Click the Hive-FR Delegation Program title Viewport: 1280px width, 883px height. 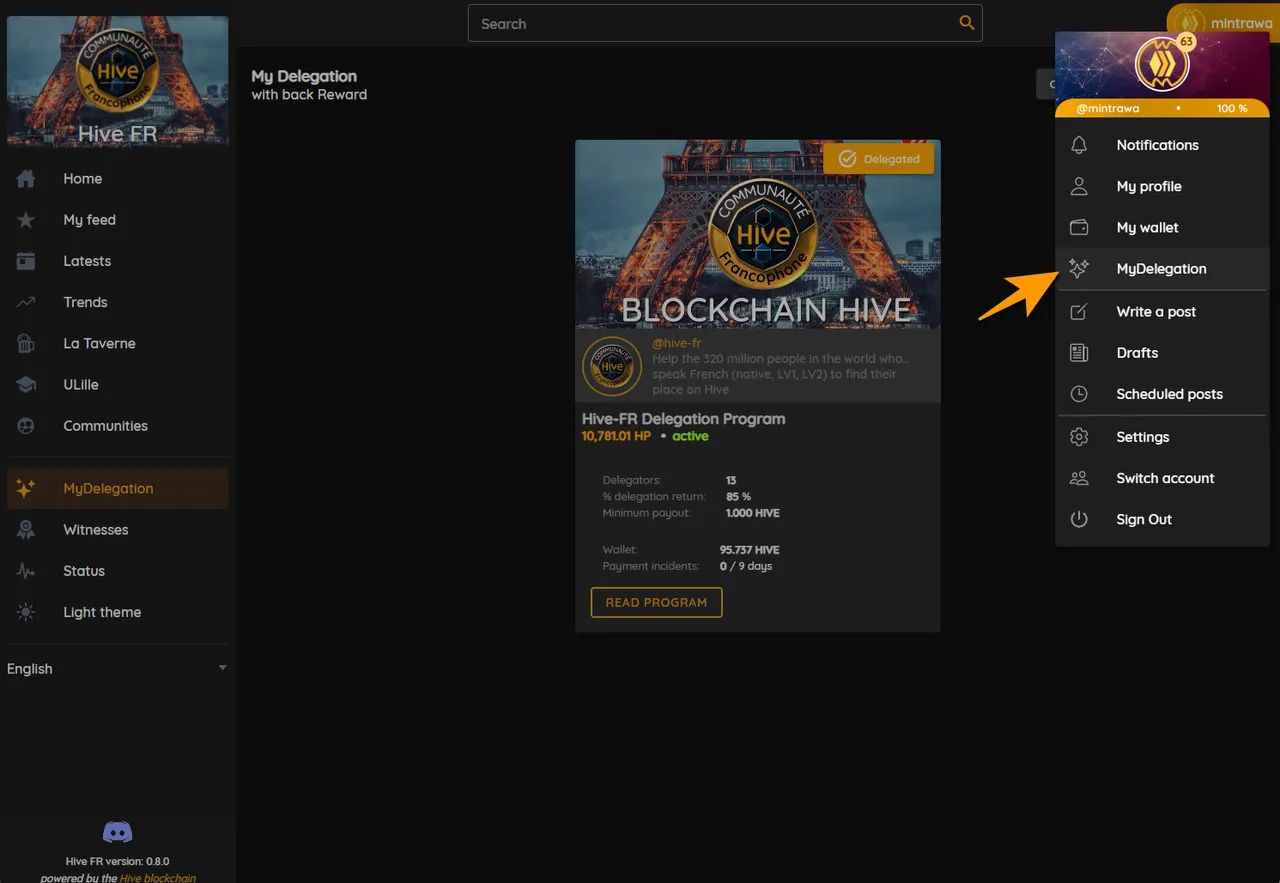pyautogui.click(x=684, y=419)
